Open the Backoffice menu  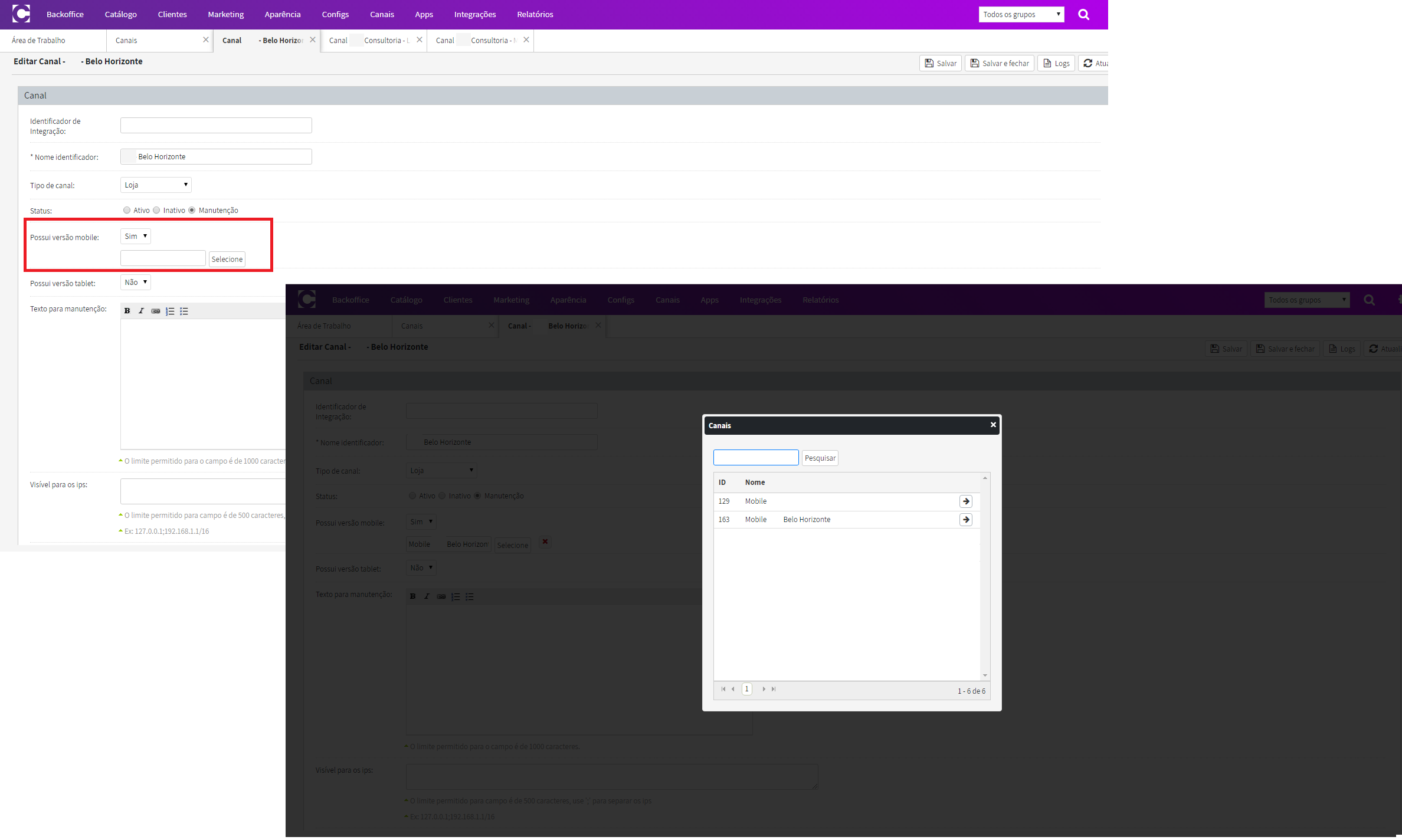tap(65, 14)
